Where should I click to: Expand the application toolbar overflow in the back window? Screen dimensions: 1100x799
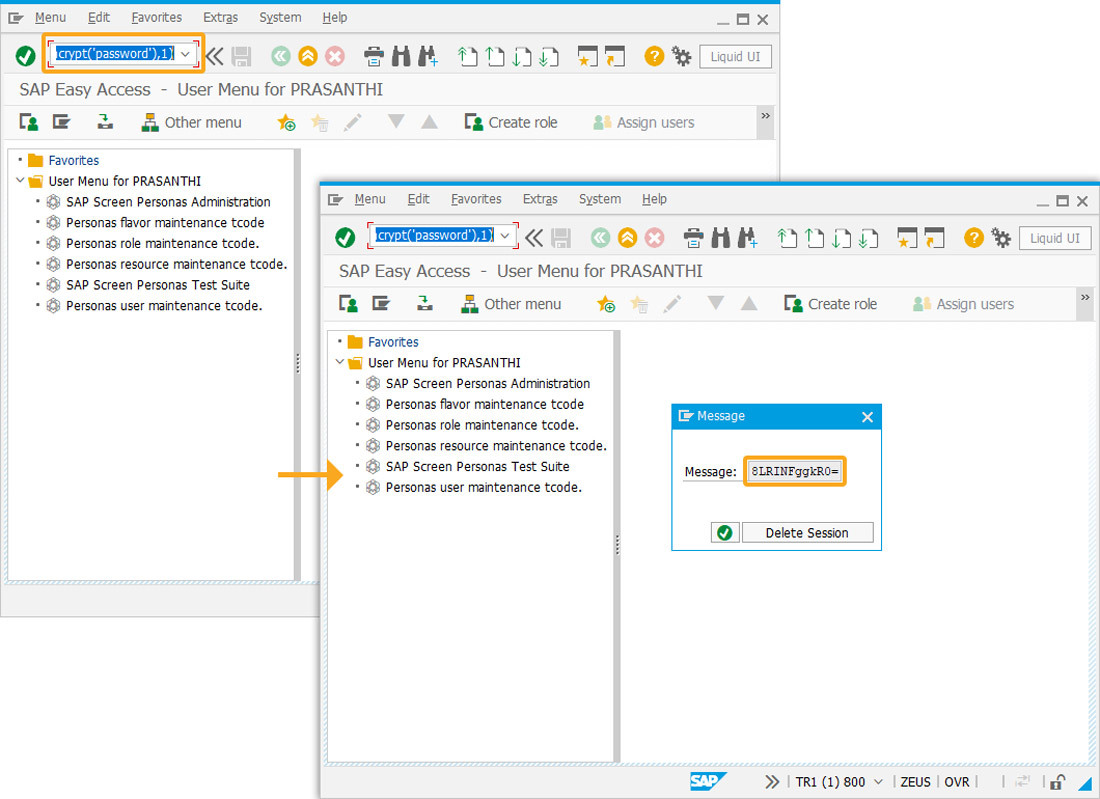(766, 116)
